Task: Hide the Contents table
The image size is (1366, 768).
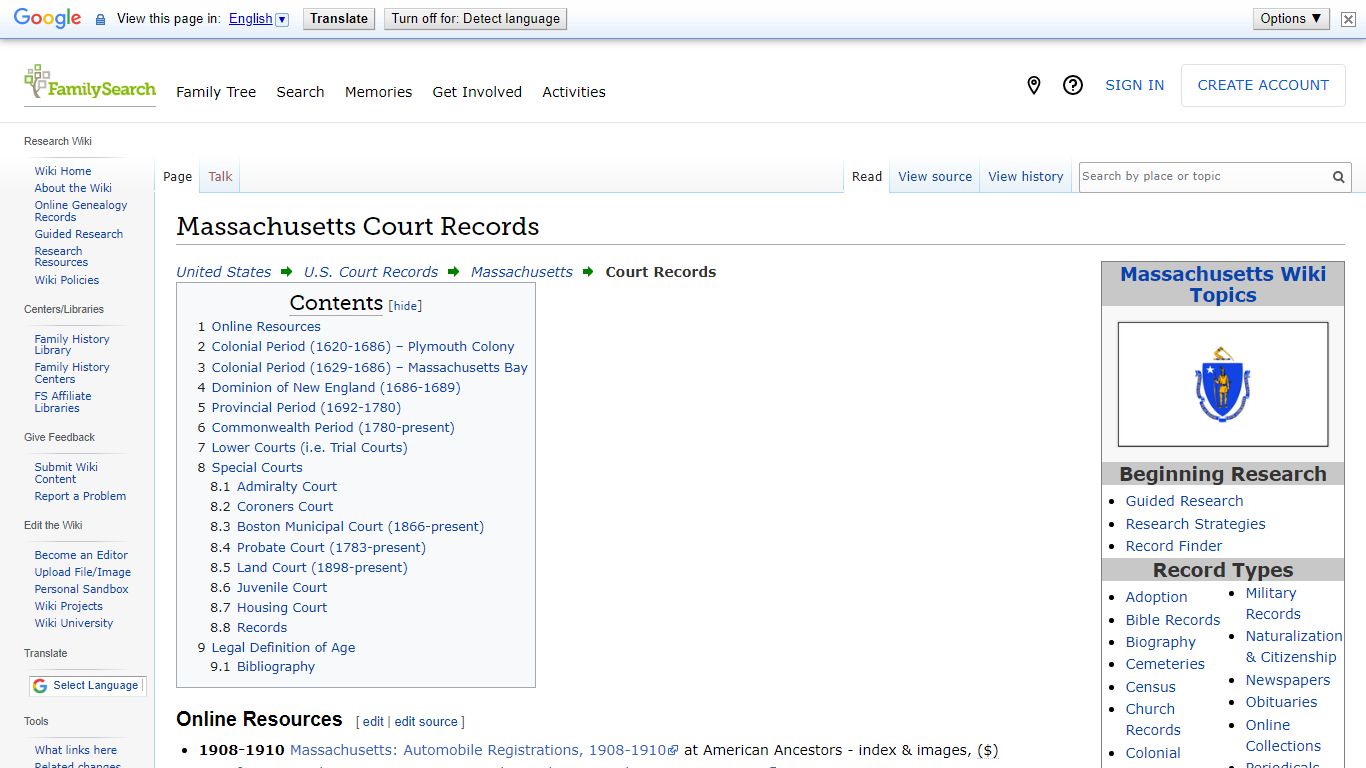Action: [x=405, y=306]
